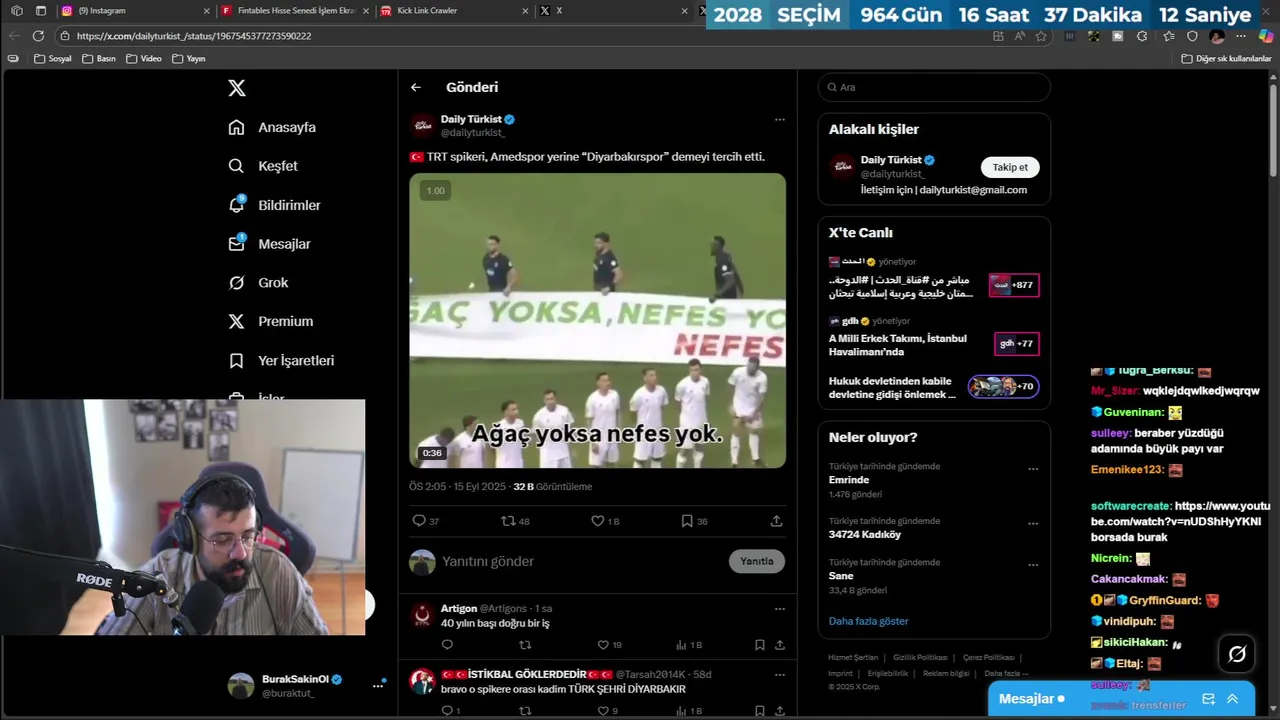Switch to Fintables Hisse Senedi tab

293,11
